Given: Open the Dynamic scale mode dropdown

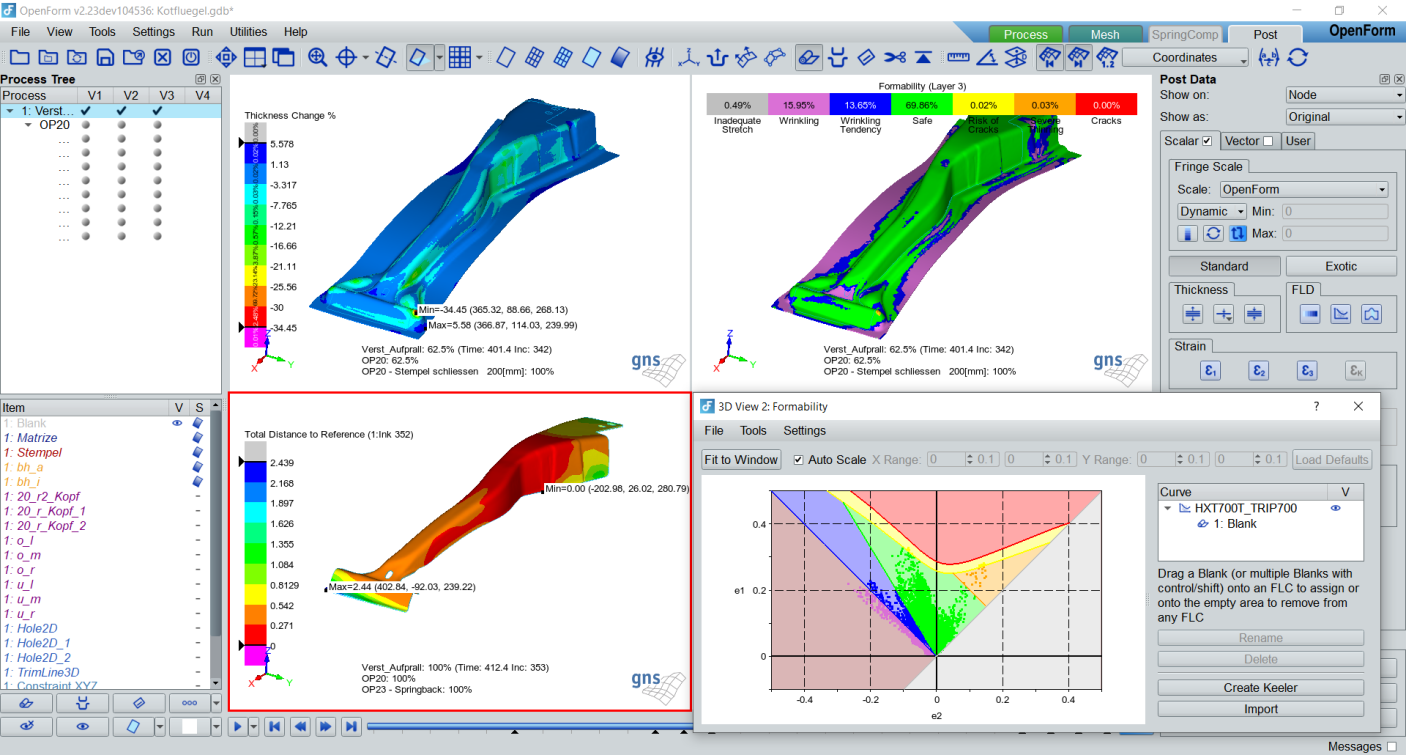Looking at the screenshot, I should 1212,212.
